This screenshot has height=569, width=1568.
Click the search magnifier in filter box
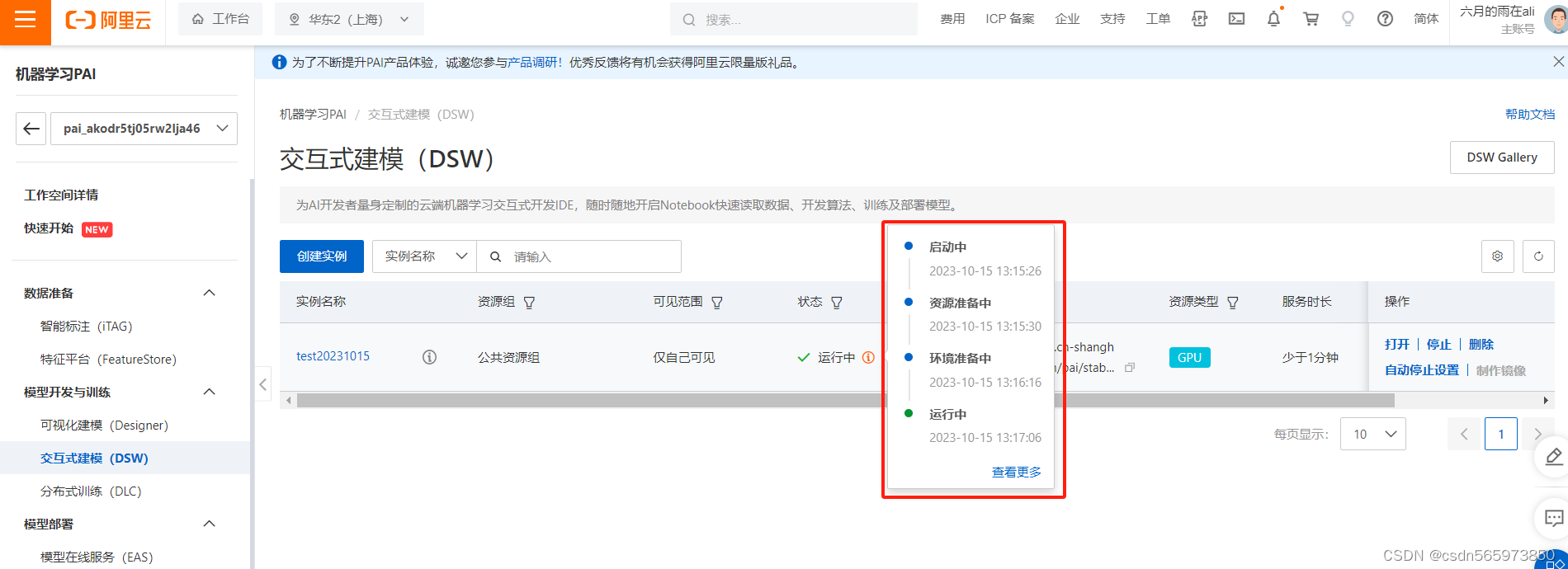pos(495,256)
